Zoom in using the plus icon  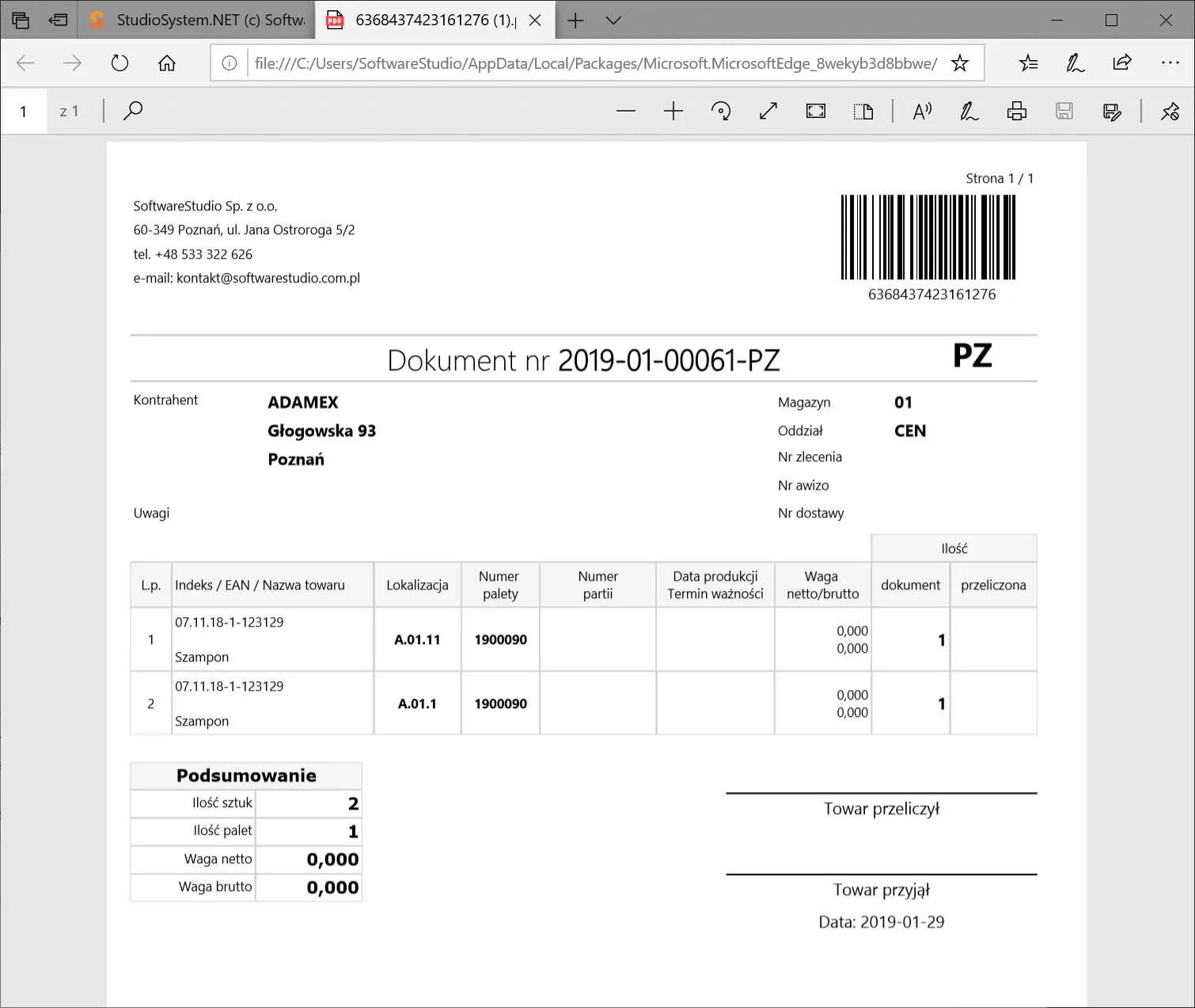click(x=673, y=111)
